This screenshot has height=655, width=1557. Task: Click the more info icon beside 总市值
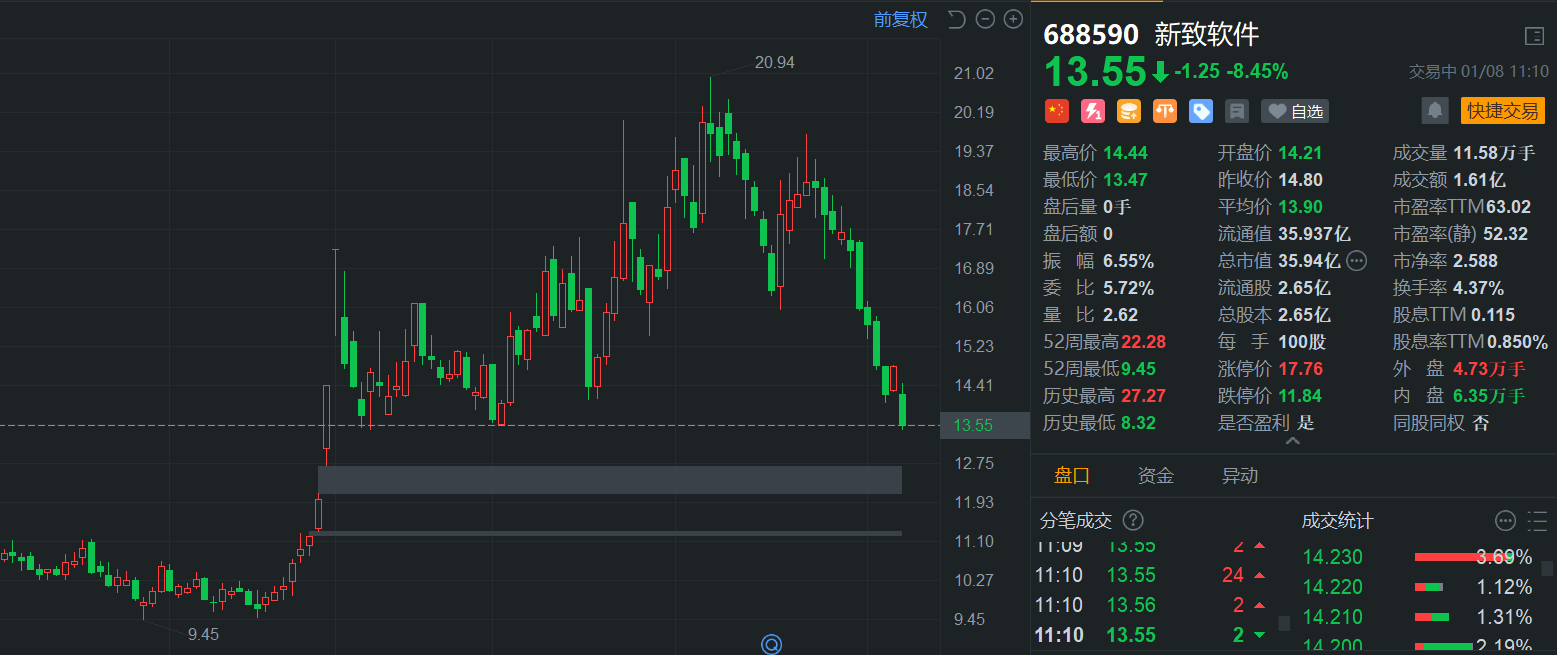pyautogui.click(x=1356, y=261)
